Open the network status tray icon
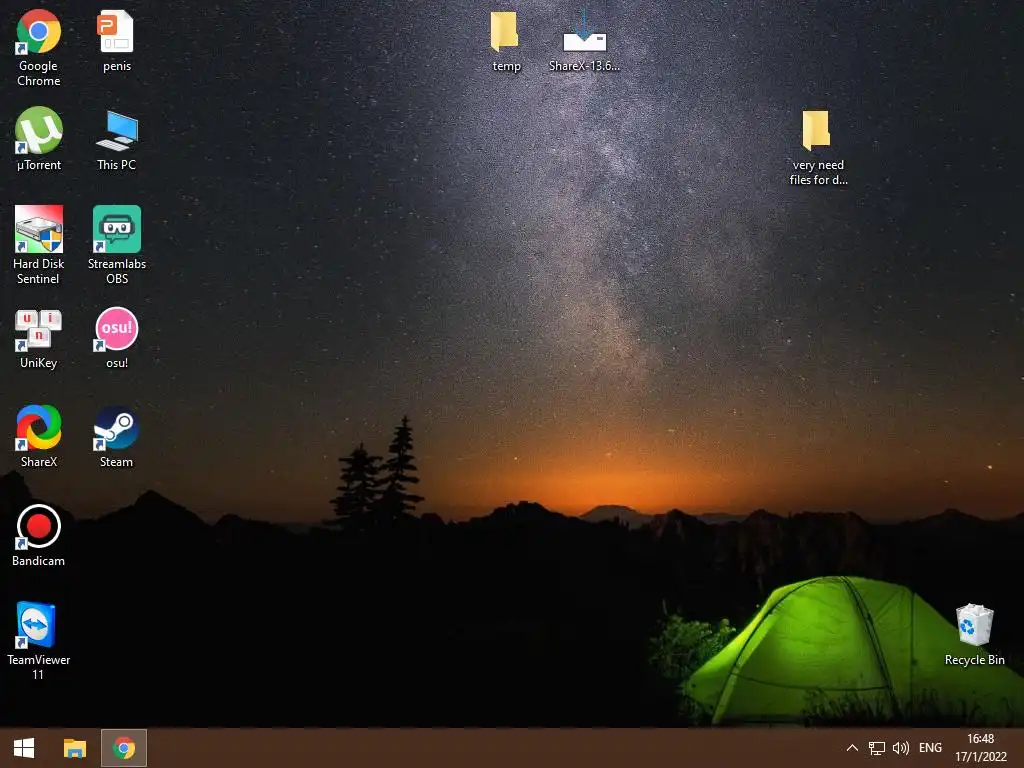Screen dimensions: 1024x768 (876, 748)
